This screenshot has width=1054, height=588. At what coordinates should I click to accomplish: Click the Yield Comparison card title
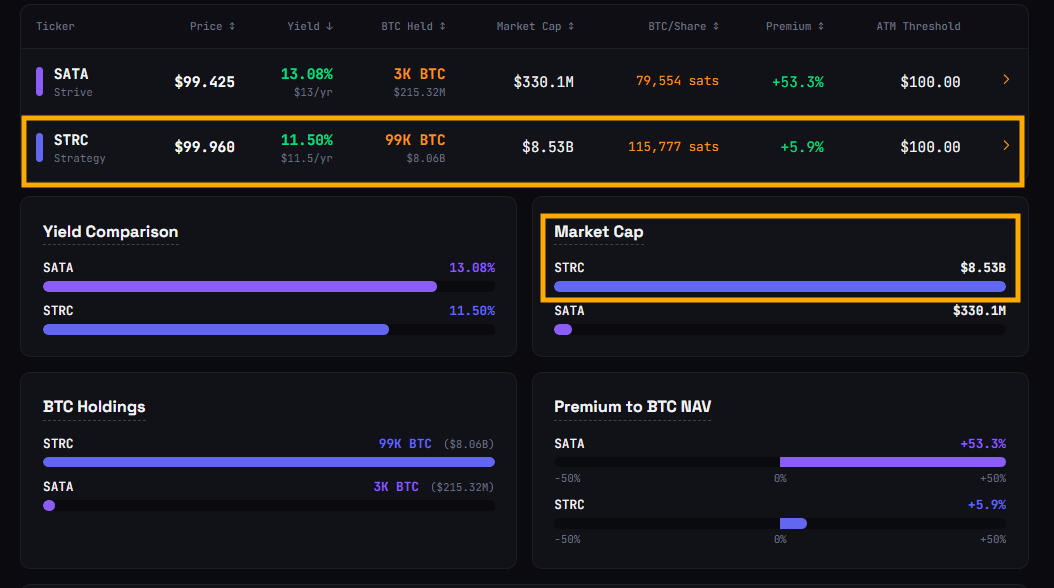(110, 232)
